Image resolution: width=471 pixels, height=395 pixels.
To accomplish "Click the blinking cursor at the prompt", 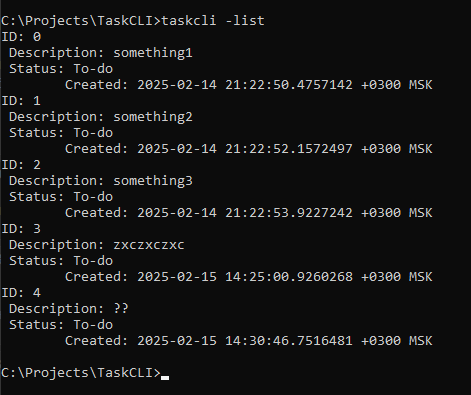I will 165,378.
